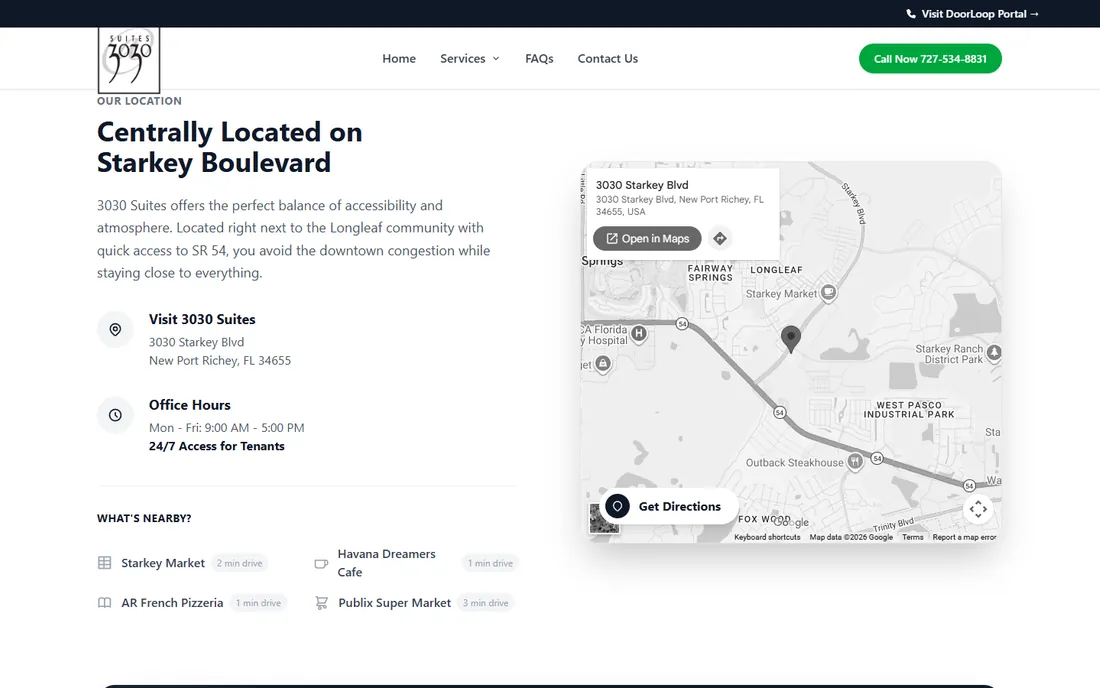Screen dimensions: 1100x688
Task: Click the Havana Dreamers Cafe label
Action: coord(387,563)
